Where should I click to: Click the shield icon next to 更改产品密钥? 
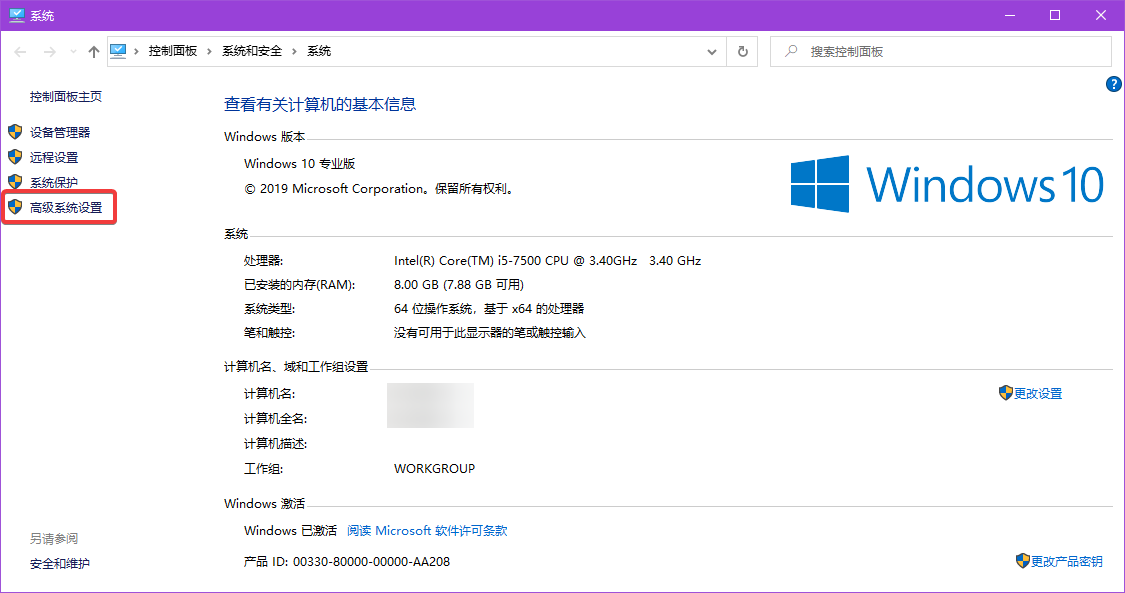point(1022,561)
